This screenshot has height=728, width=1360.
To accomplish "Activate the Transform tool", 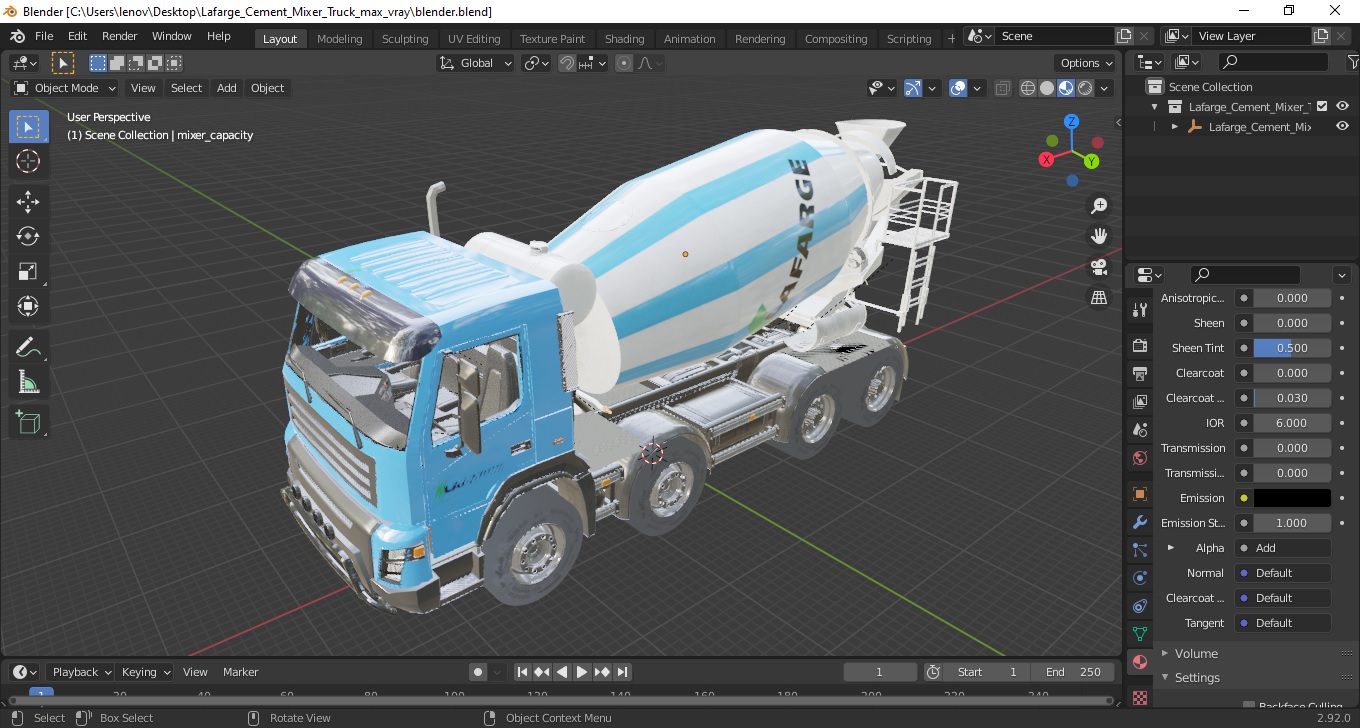I will point(28,306).
